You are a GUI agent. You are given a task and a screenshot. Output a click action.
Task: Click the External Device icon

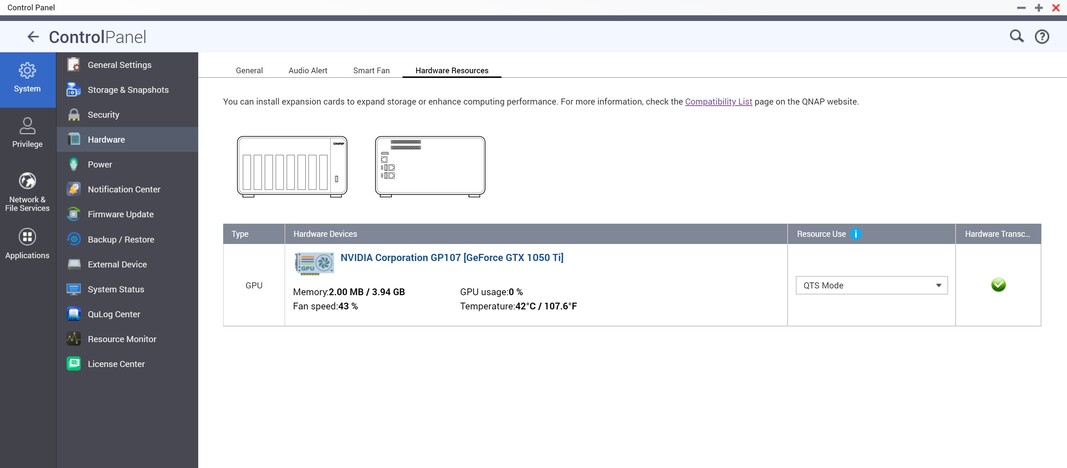(x=74, y=264)
